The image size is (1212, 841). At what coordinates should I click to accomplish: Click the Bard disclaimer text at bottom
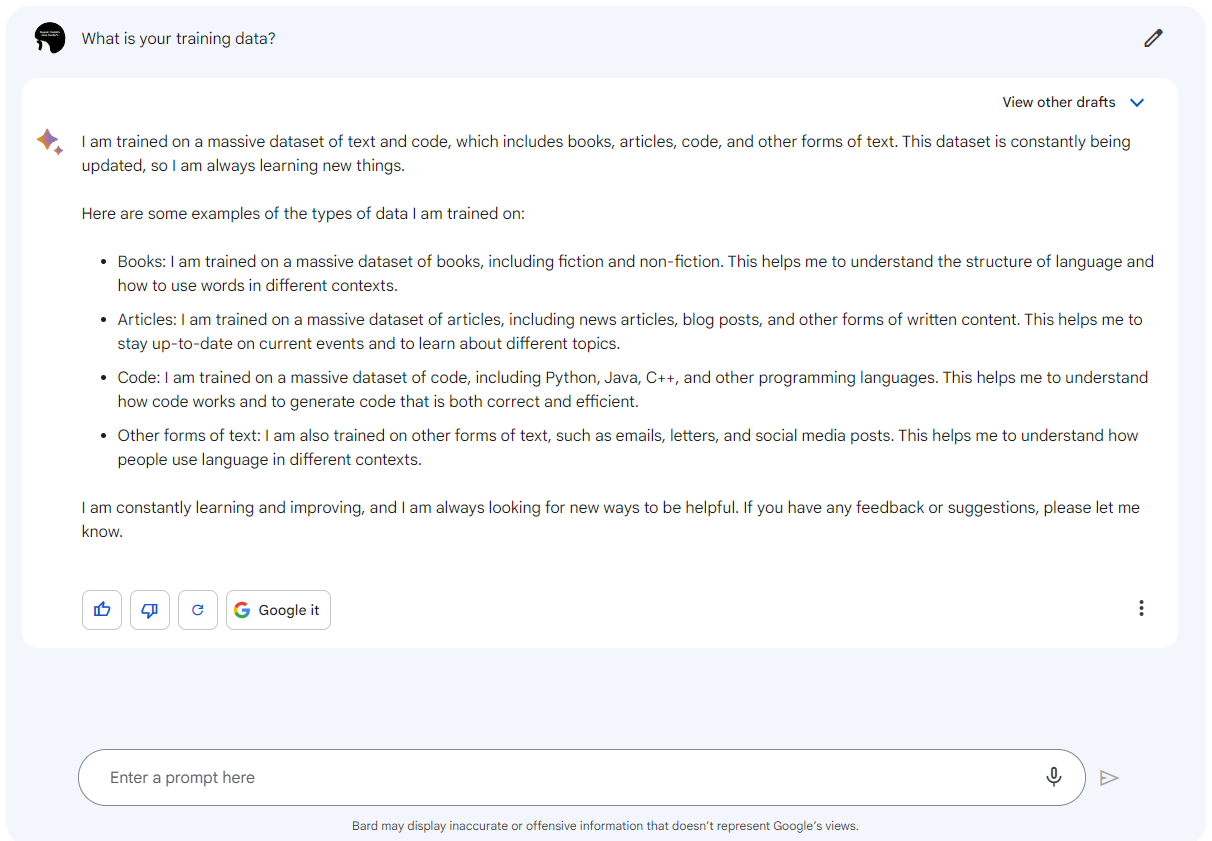(x=605, y=826)
